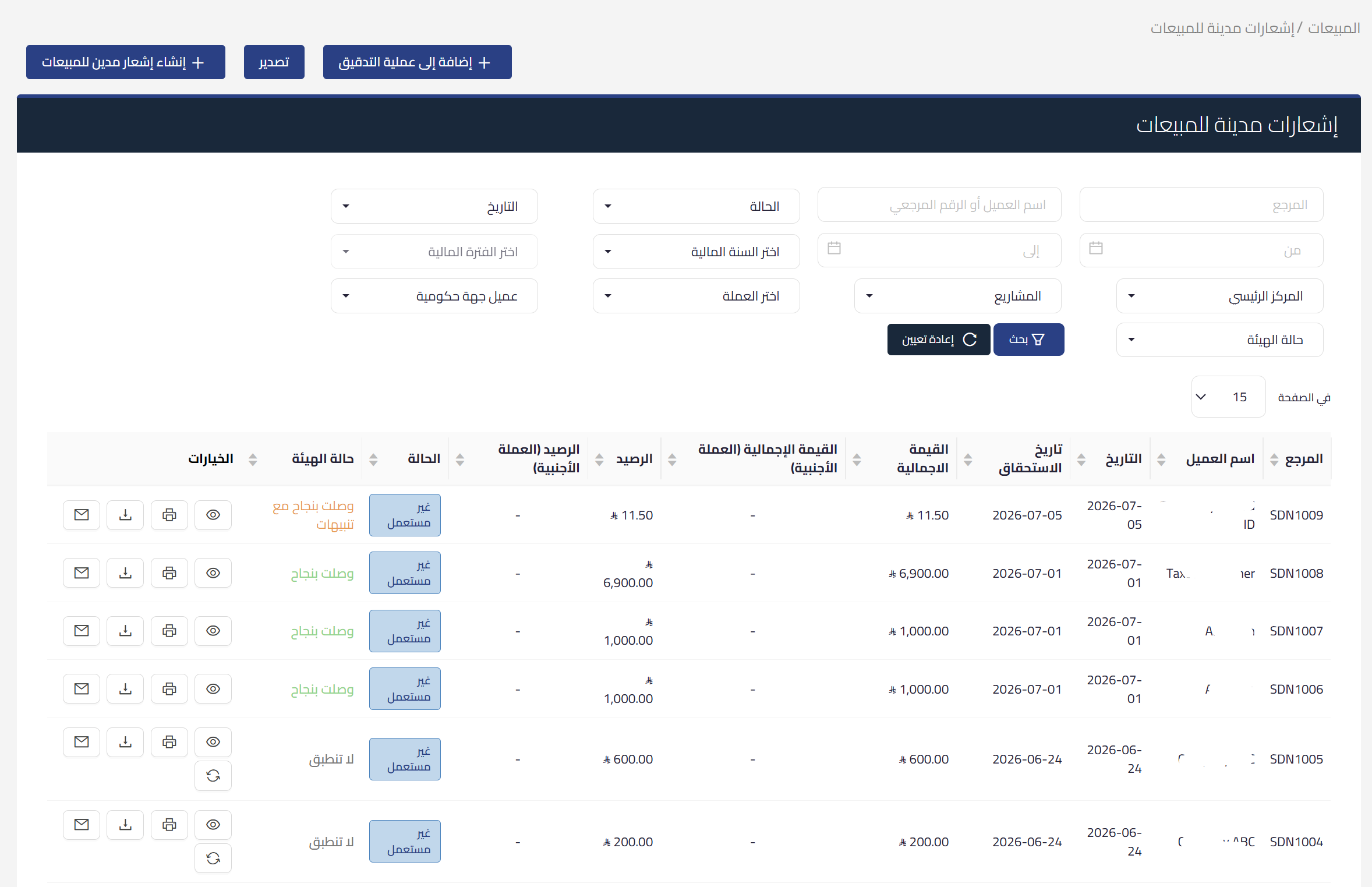1372x887 pixels.
Task: Print debit note SDN1009
Action: click(169, 515)
